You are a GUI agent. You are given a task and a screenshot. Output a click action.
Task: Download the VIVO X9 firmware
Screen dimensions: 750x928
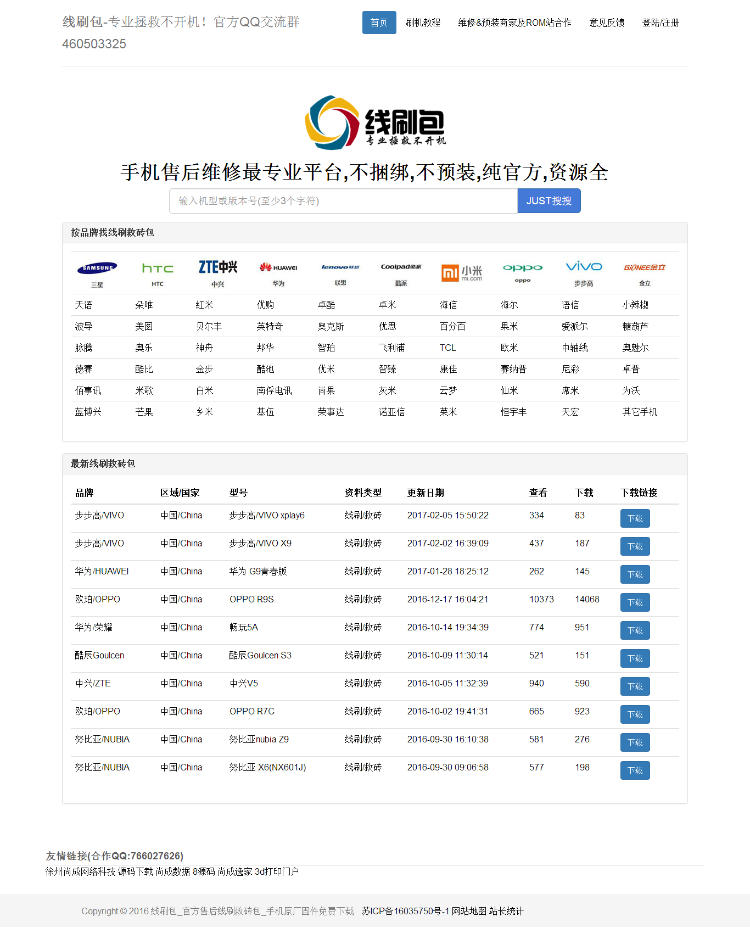635,546
